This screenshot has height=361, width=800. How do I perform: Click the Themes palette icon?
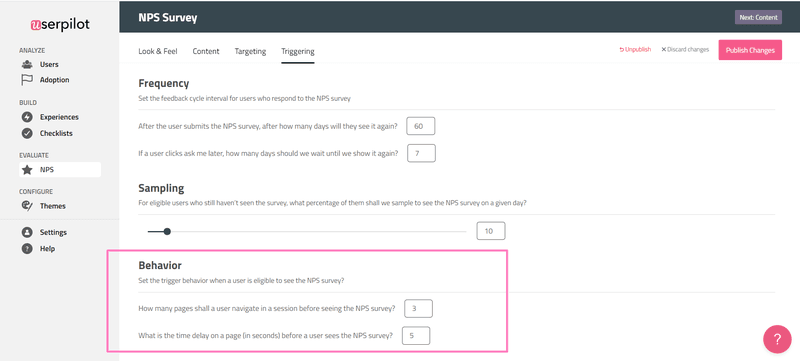[x=27, y=206]
